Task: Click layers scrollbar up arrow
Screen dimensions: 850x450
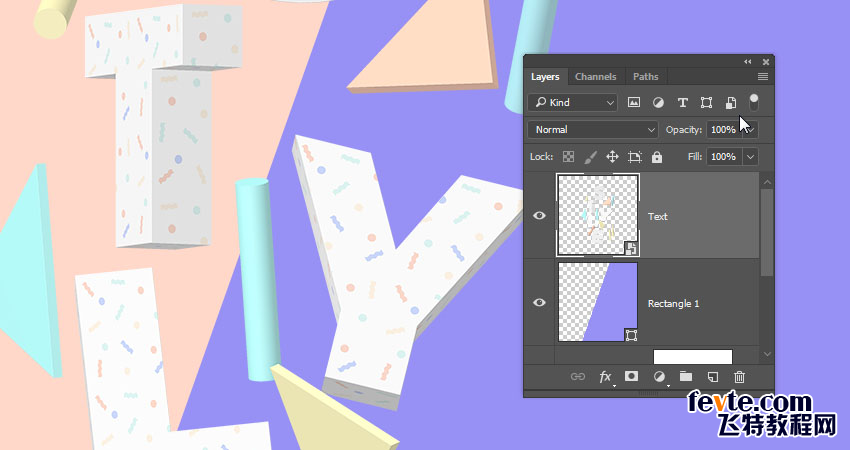Action: [767, 182]
